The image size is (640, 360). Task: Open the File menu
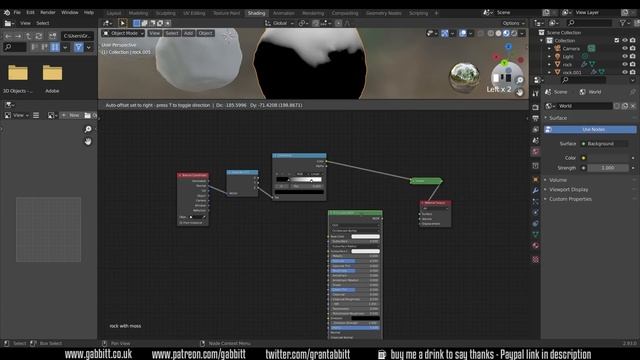tap(17, 13)
